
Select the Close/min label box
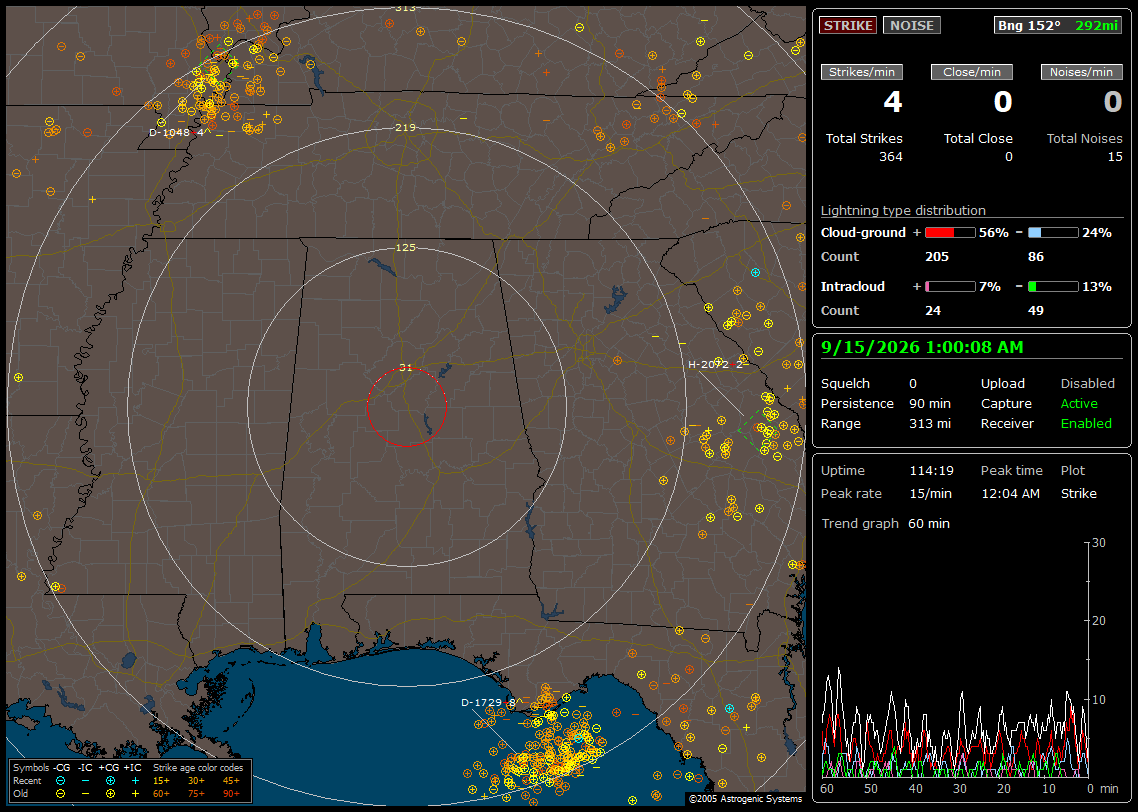(x=972, y=72)
